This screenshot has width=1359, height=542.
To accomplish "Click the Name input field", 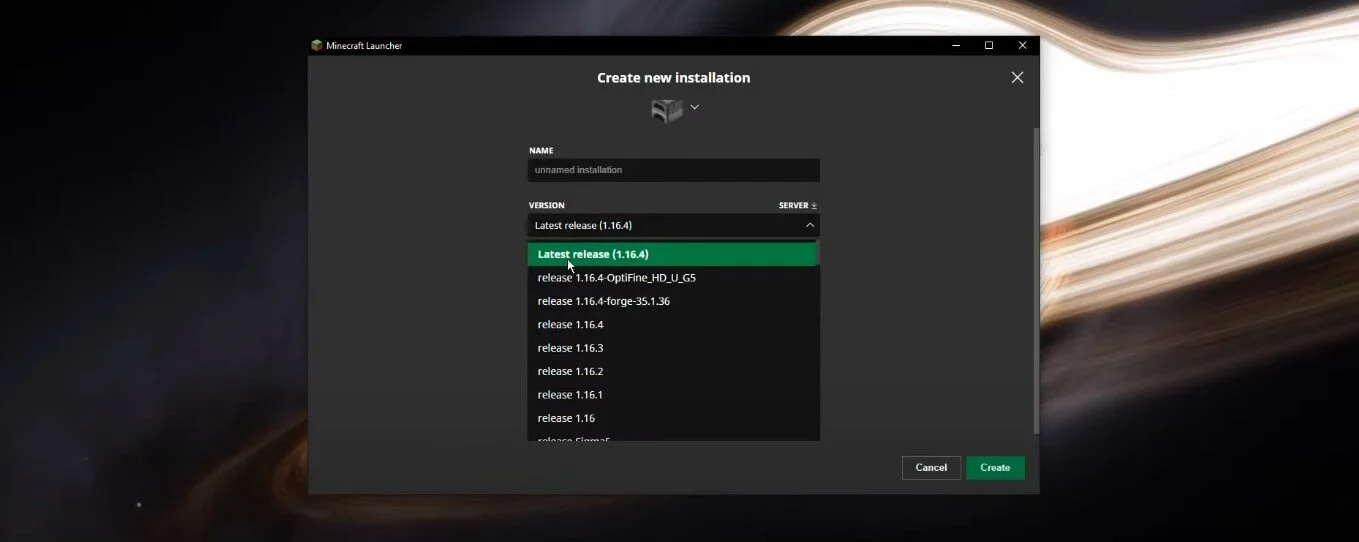I will point(674,170).
